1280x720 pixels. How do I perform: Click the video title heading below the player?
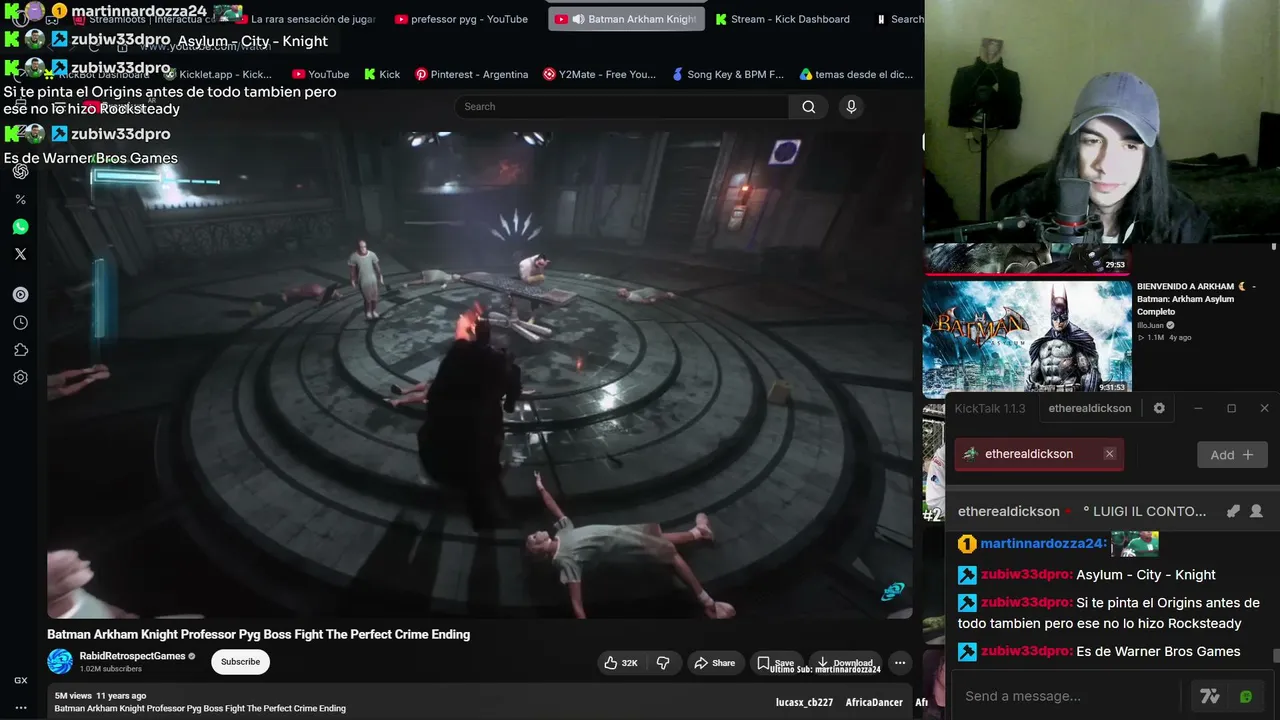[x=258, y=634]
